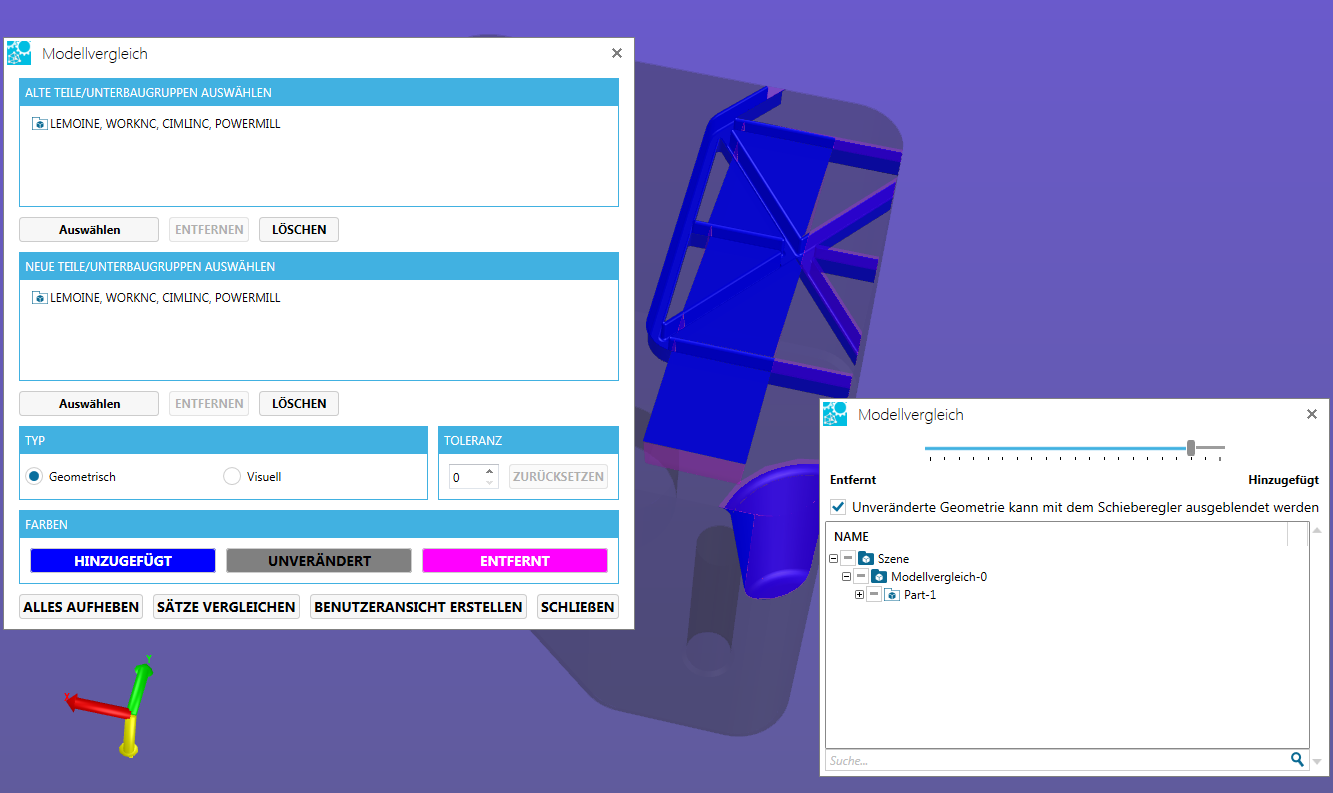Toggle the visibility checkbox next to Szene
Screen dimensions: 1333x793
tap(848, 558)
